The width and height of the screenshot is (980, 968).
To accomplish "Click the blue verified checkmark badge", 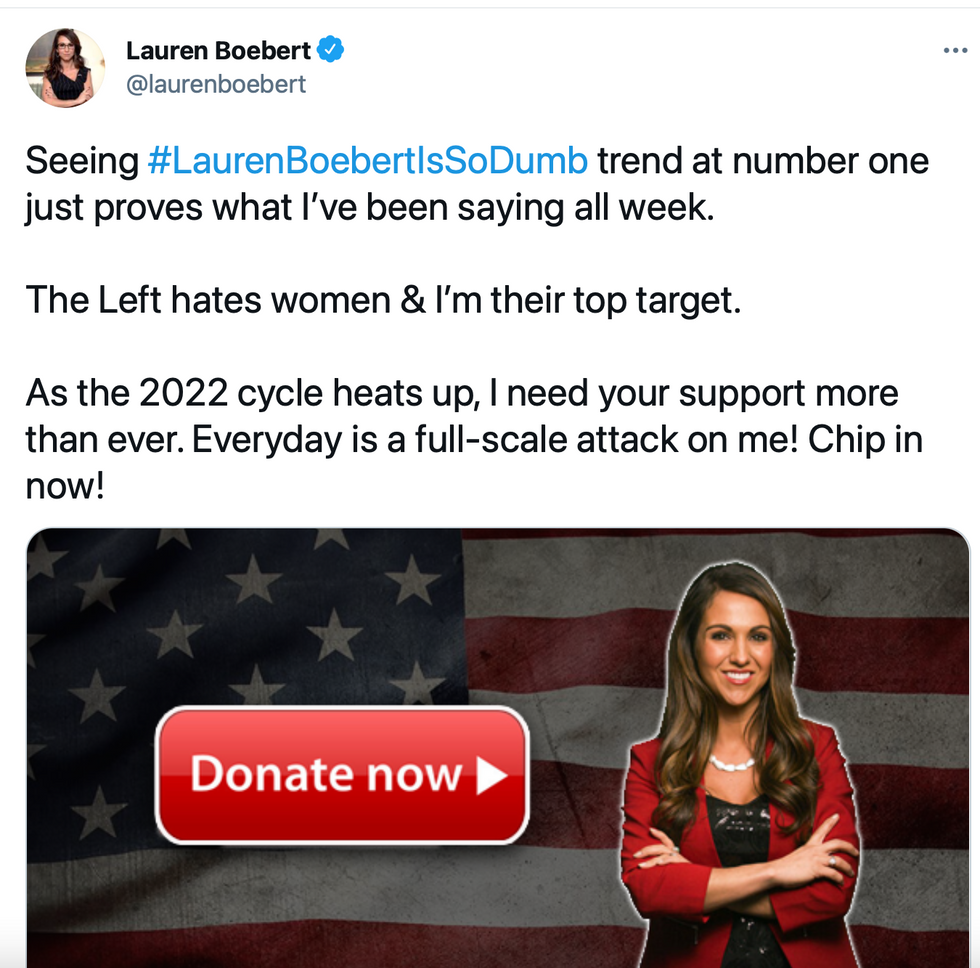I will [x=330, y=49].
